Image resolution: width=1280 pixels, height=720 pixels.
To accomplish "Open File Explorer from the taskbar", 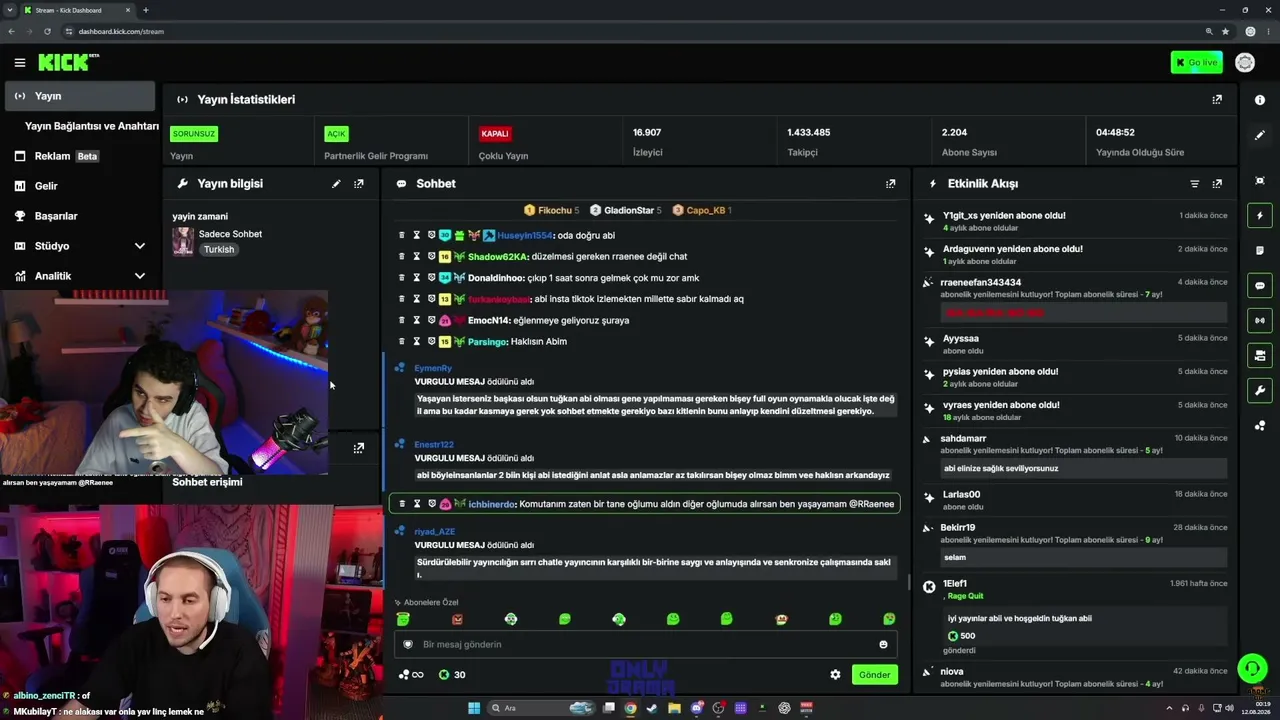I will 675,708.
